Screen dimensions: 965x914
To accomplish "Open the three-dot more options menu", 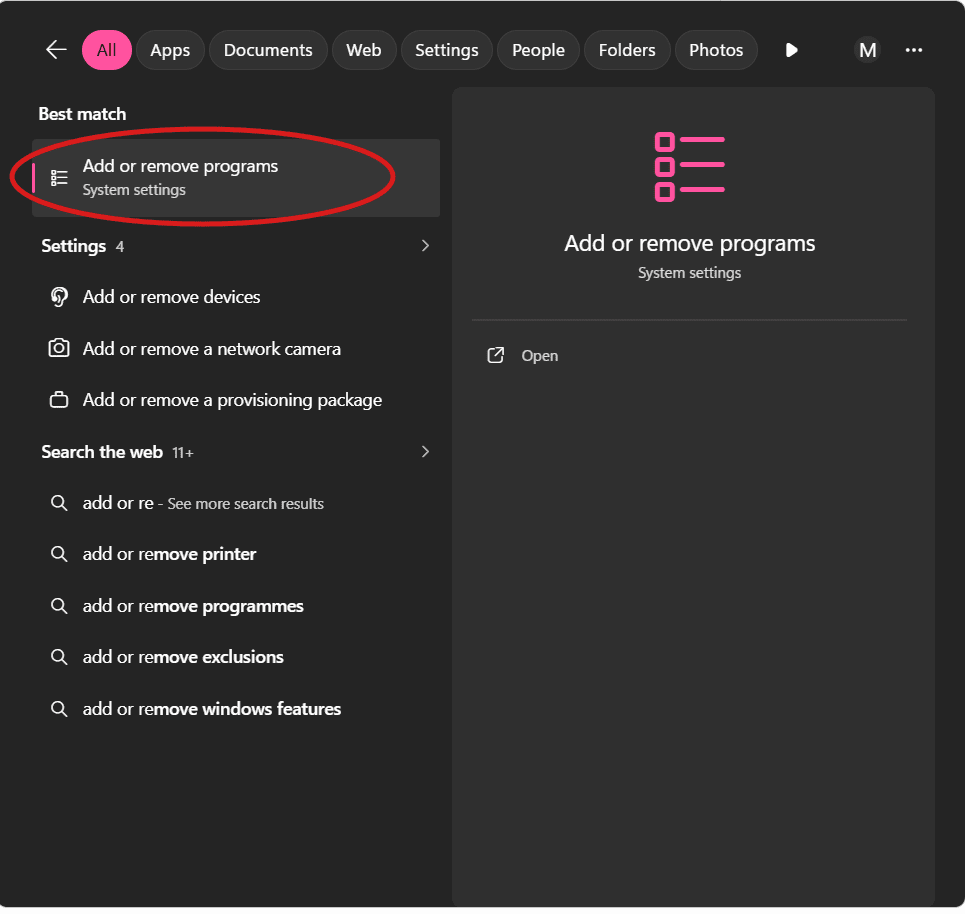I will (x=913, y=50).
